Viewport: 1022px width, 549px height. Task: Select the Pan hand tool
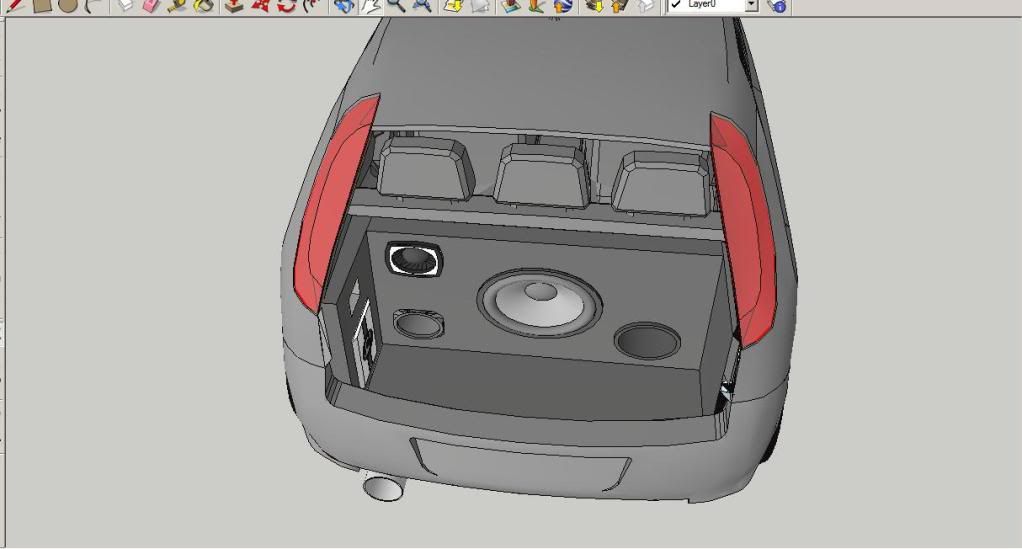pos(370,5)
